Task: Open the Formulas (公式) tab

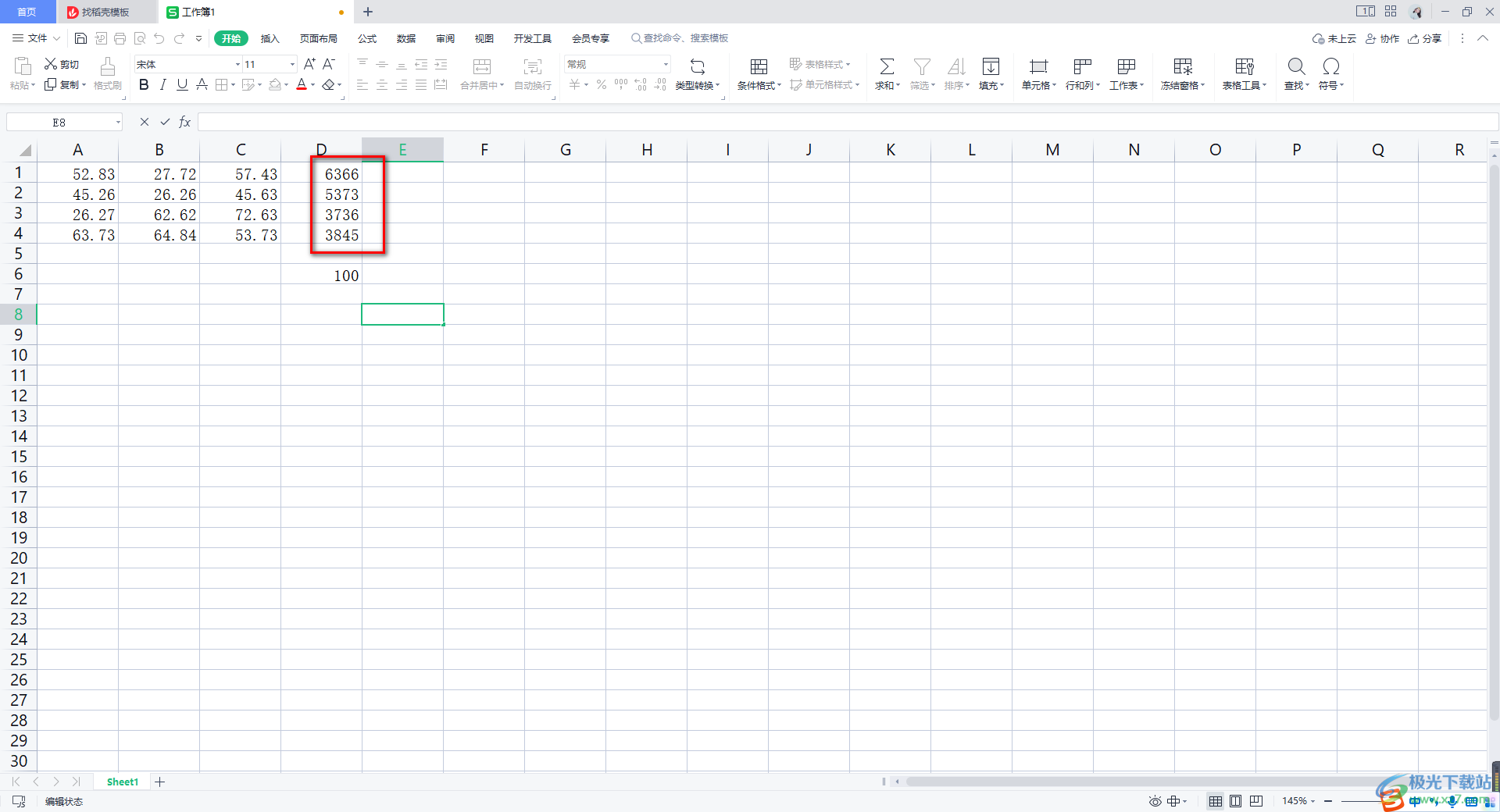Action: click(x=367, y=38)
